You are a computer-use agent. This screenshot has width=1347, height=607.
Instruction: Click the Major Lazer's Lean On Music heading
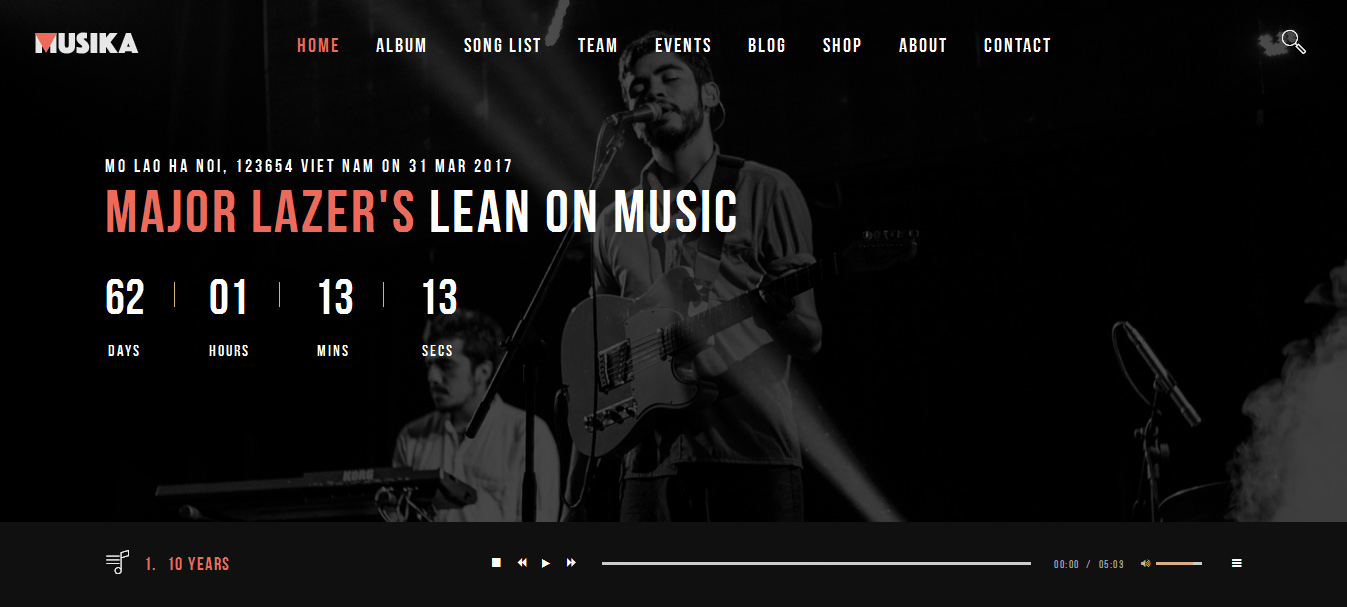[x=421, y=211]
